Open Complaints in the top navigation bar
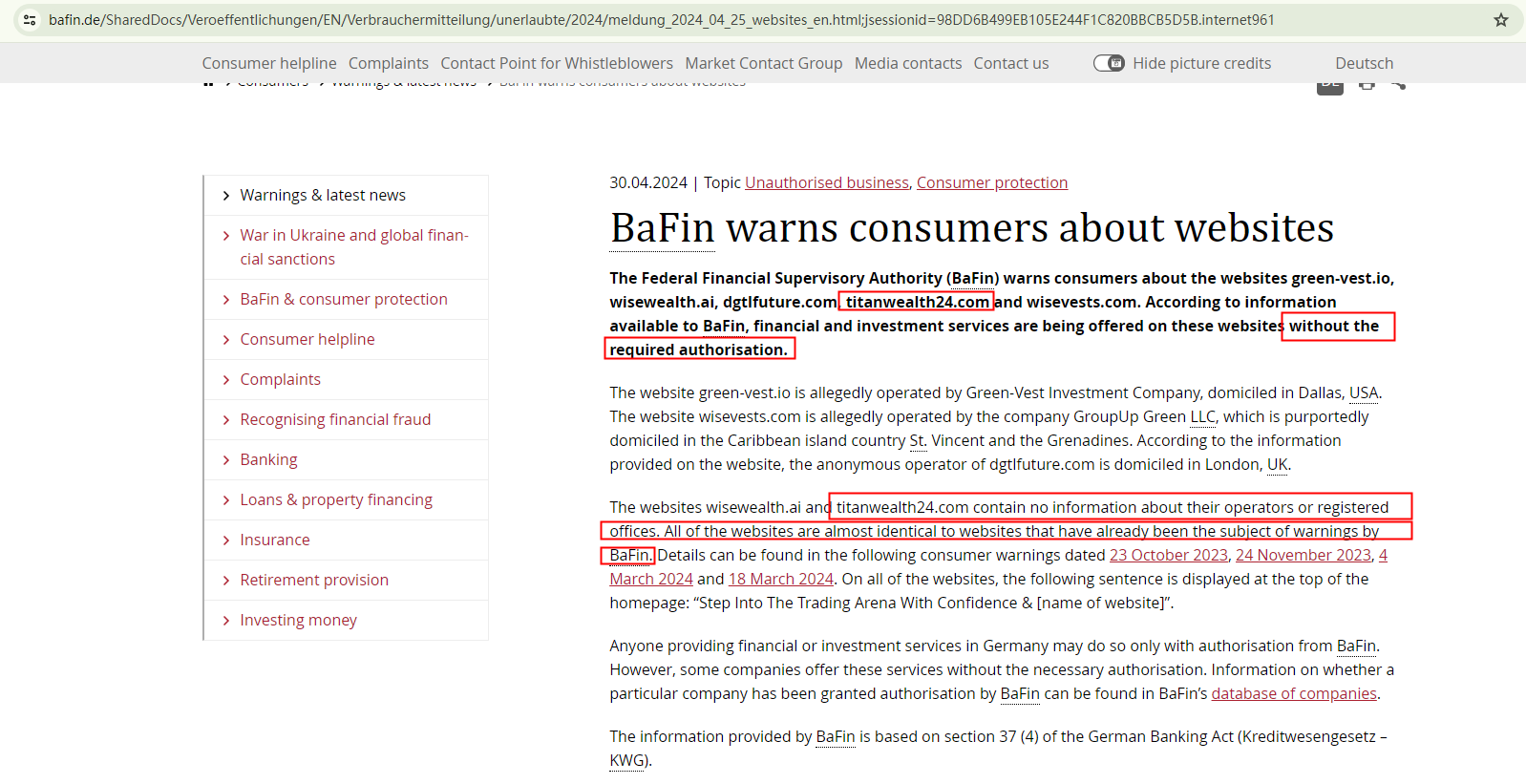Viewport: 1526px width, 784px height. [x=389, y=63]
